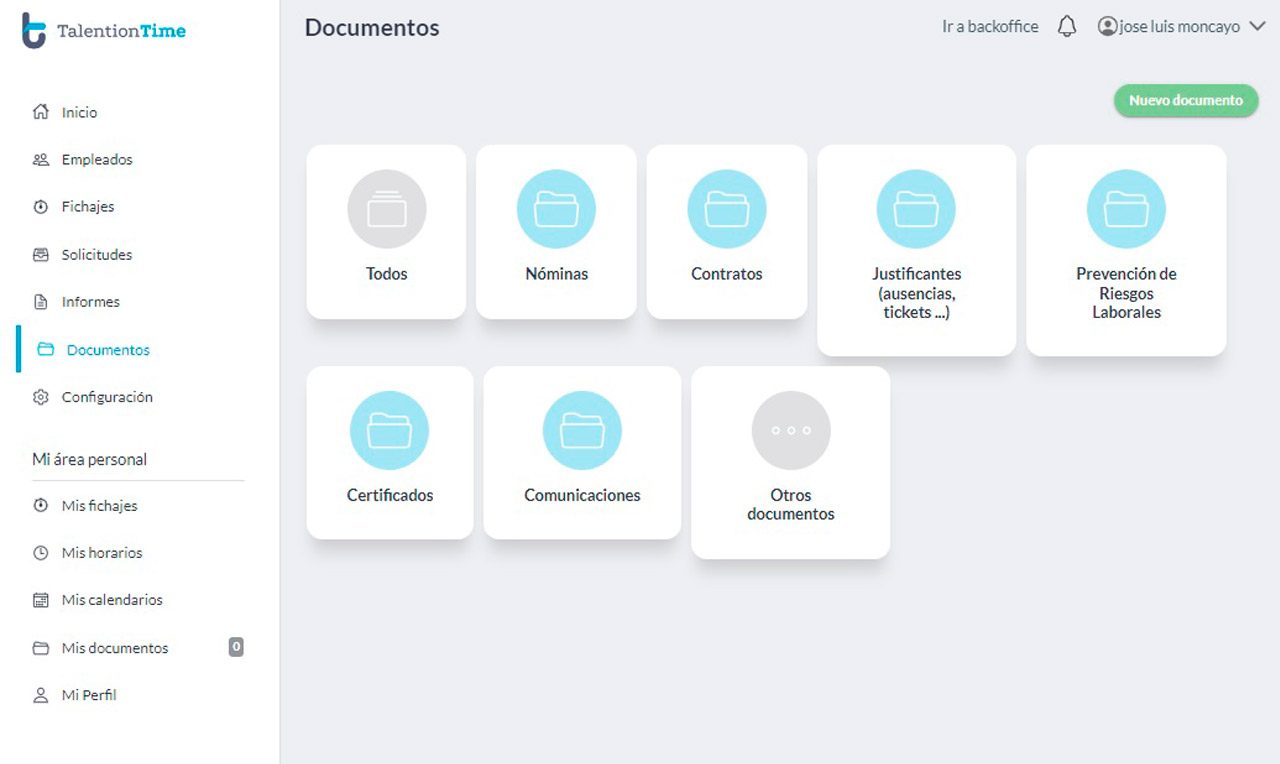Open Empleados section in sidebar
Screen dimensions: 1280x764
pyautogui.click(x=96, y=160)
